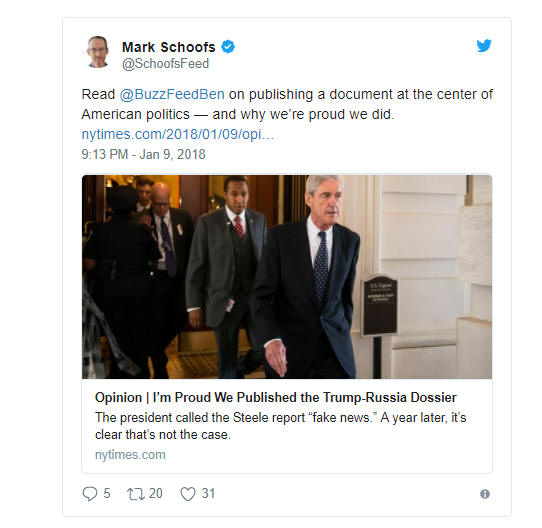The image size is (542, 528).
Task: Open the article preview photo
Action: click(x=287, y=277)
